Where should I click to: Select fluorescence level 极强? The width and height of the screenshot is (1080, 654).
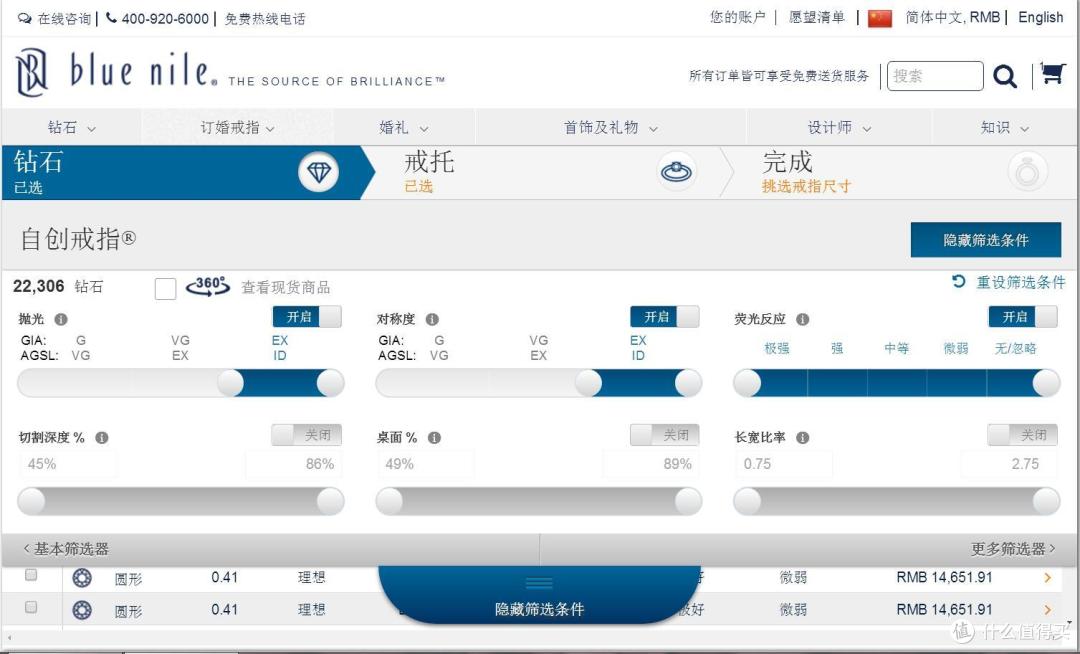pyautogui.click(x=777, y=348)
